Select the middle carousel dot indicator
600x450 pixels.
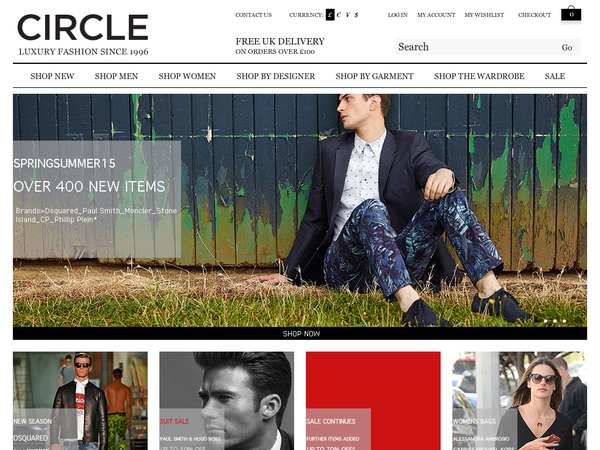coord(555,321)
